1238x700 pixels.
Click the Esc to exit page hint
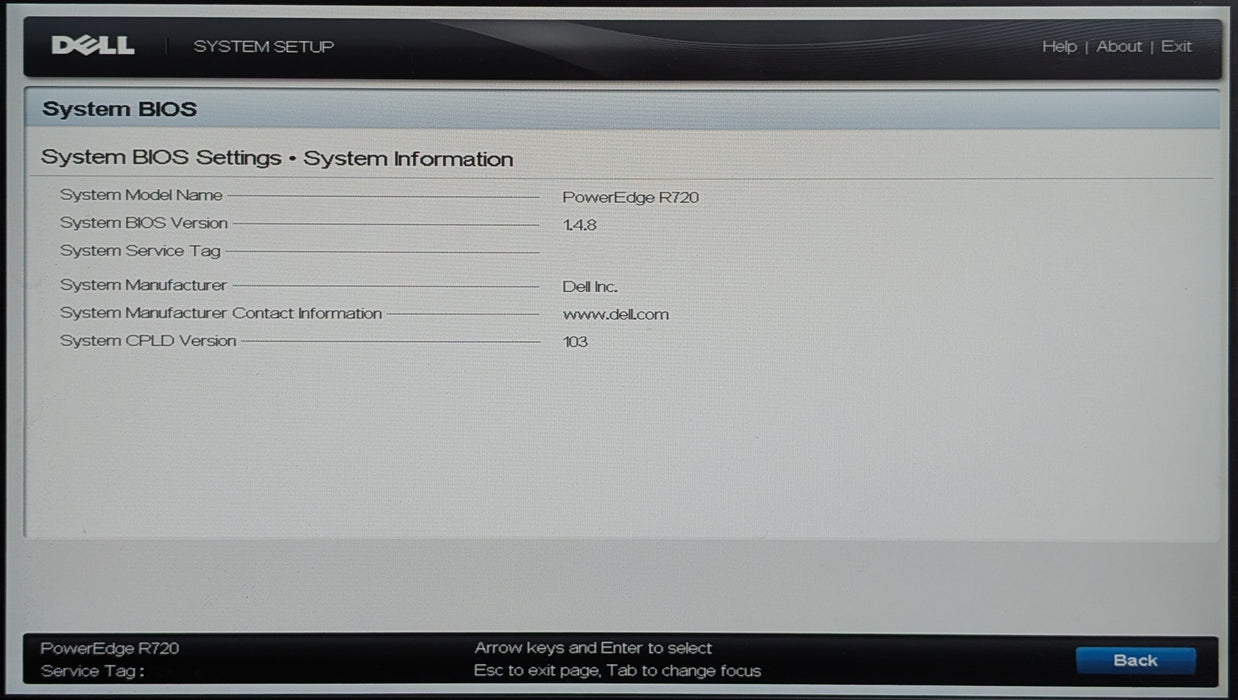click(x=618, y=671)
